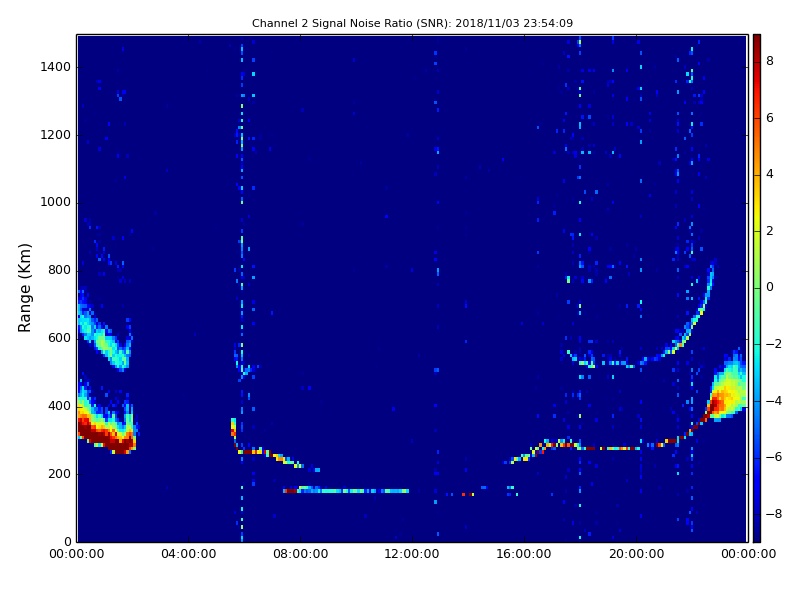Click the 1200 range tick label
This screenshot has width=800, height=600.
pos(56,135)
